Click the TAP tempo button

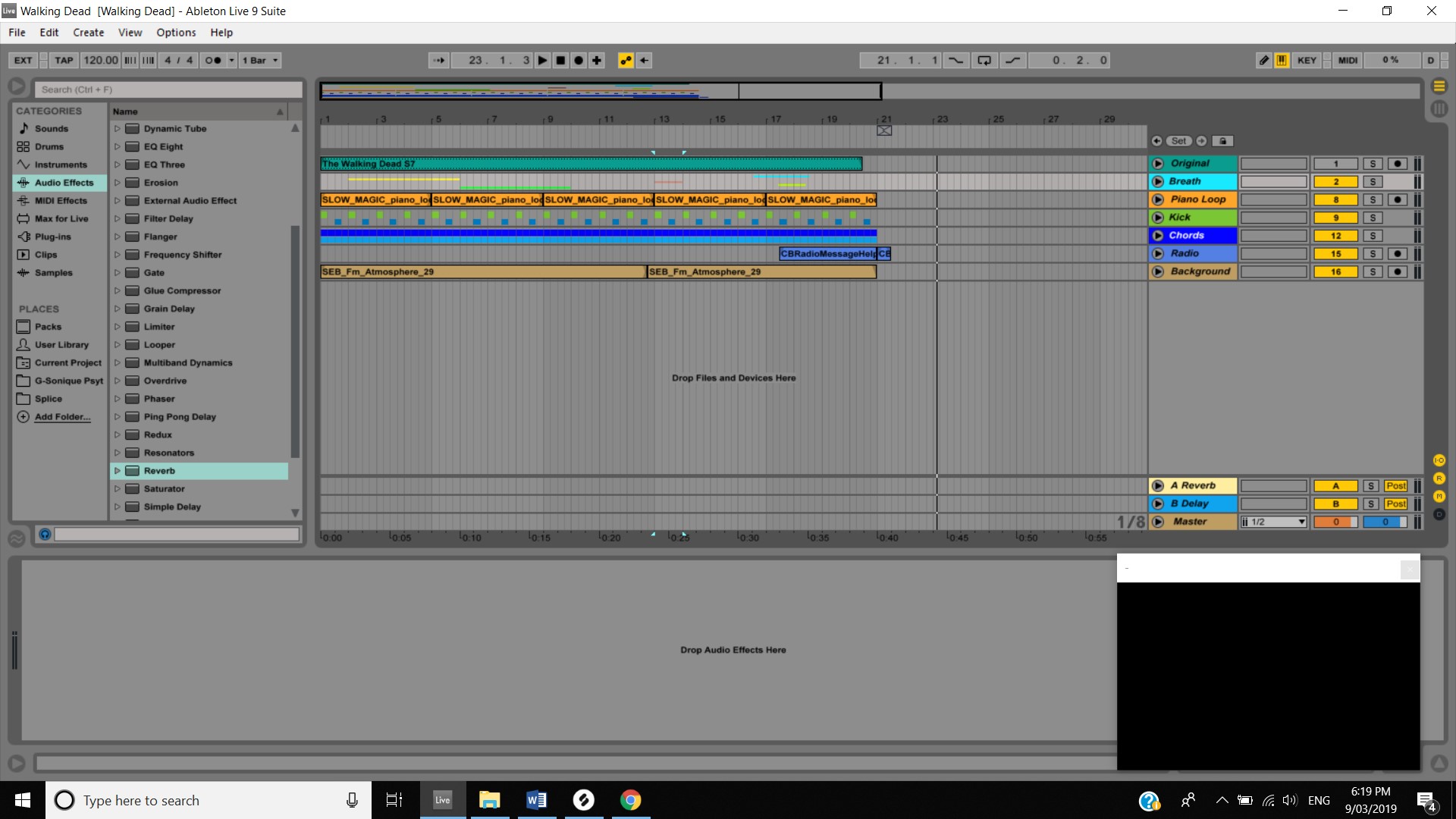click(64, 61)
